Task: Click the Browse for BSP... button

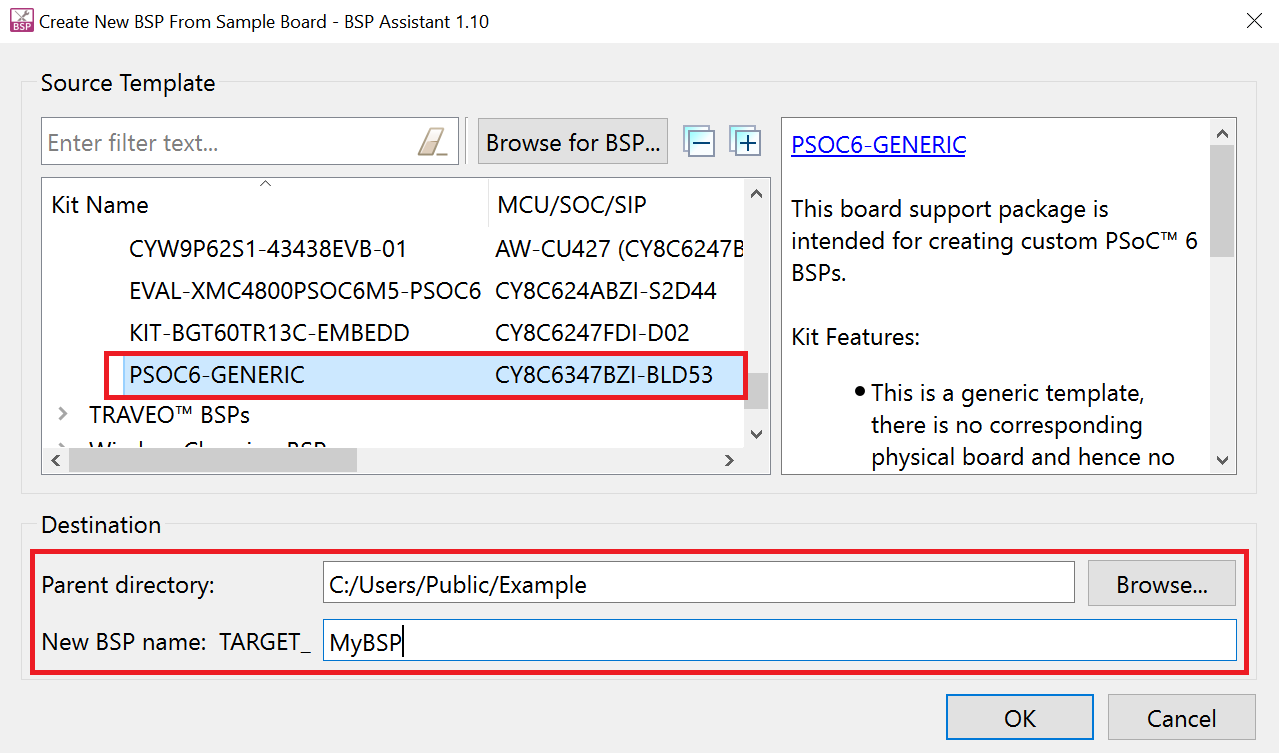Action: [x=573, y=143]
